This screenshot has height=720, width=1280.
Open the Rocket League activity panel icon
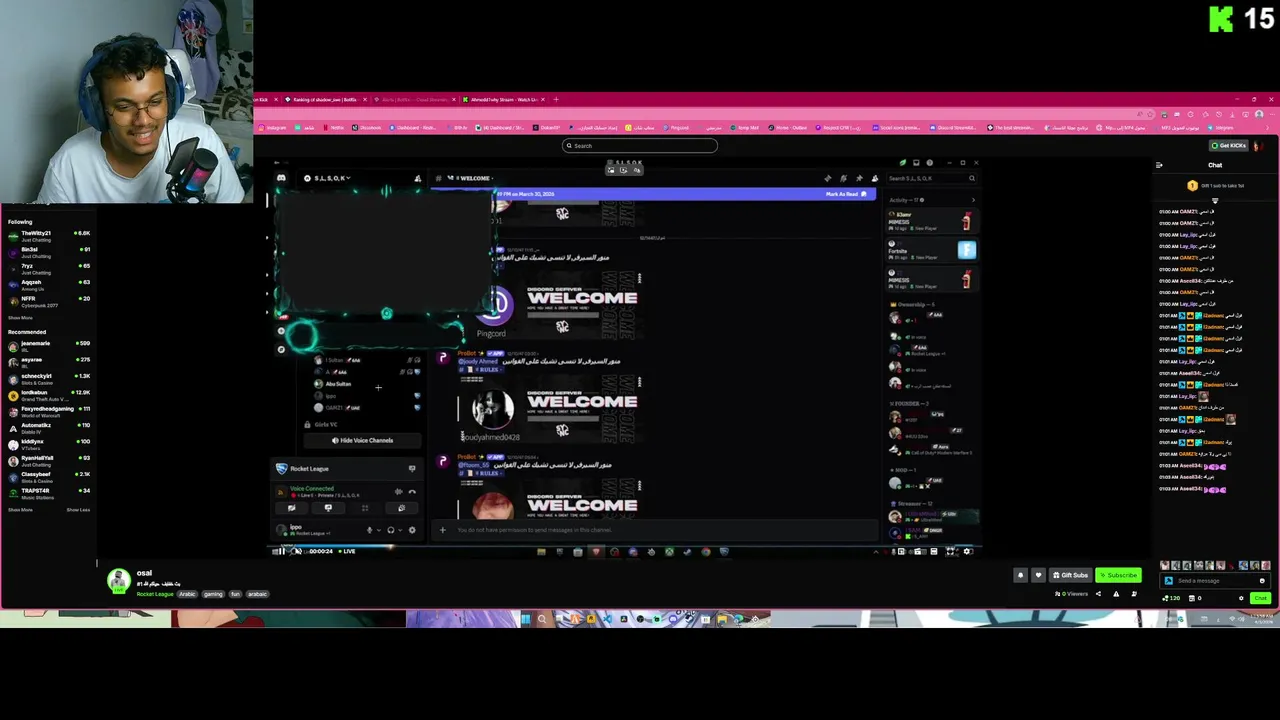[x=412, y=468]
